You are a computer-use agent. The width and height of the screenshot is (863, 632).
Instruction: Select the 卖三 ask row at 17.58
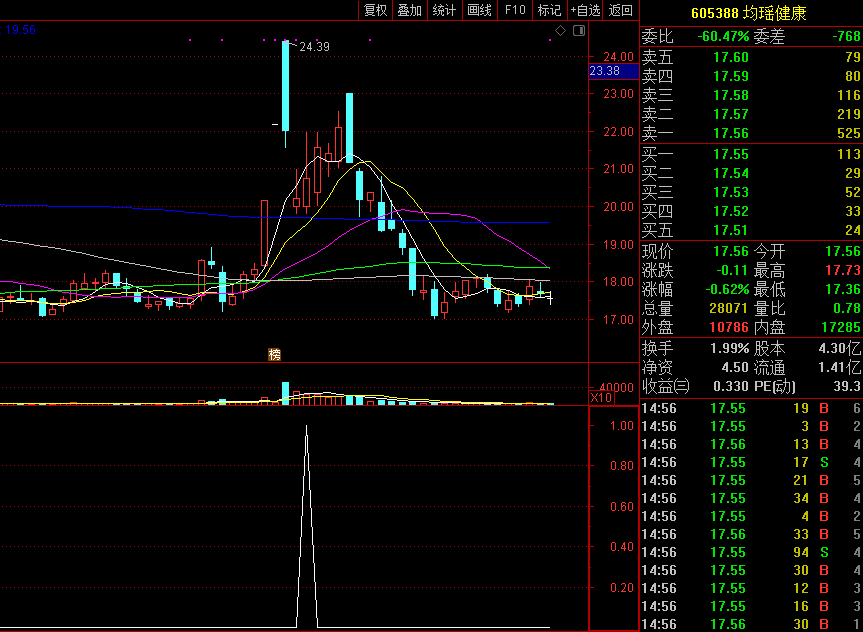tap(751, 95)
